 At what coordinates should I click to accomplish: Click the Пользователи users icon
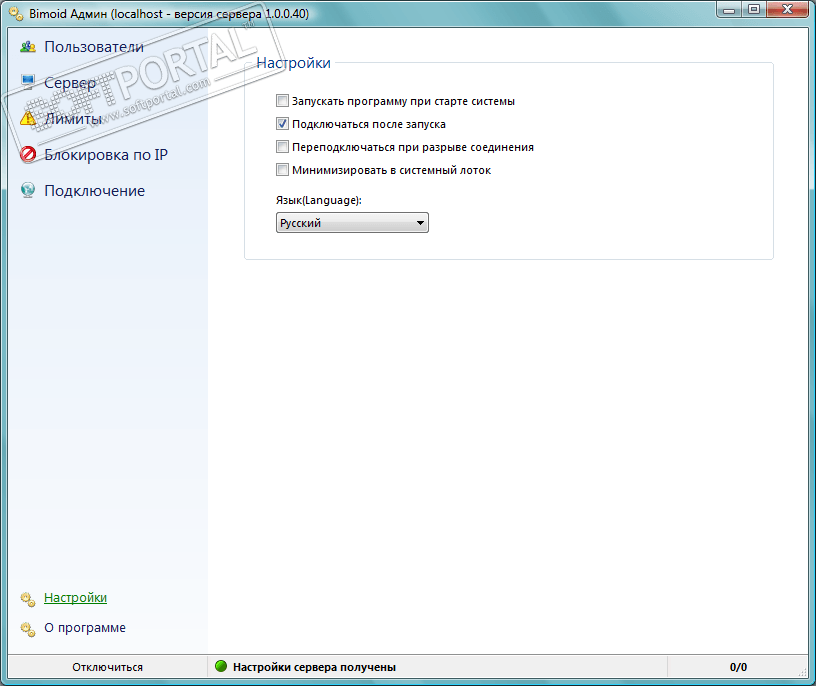[28, 47]
